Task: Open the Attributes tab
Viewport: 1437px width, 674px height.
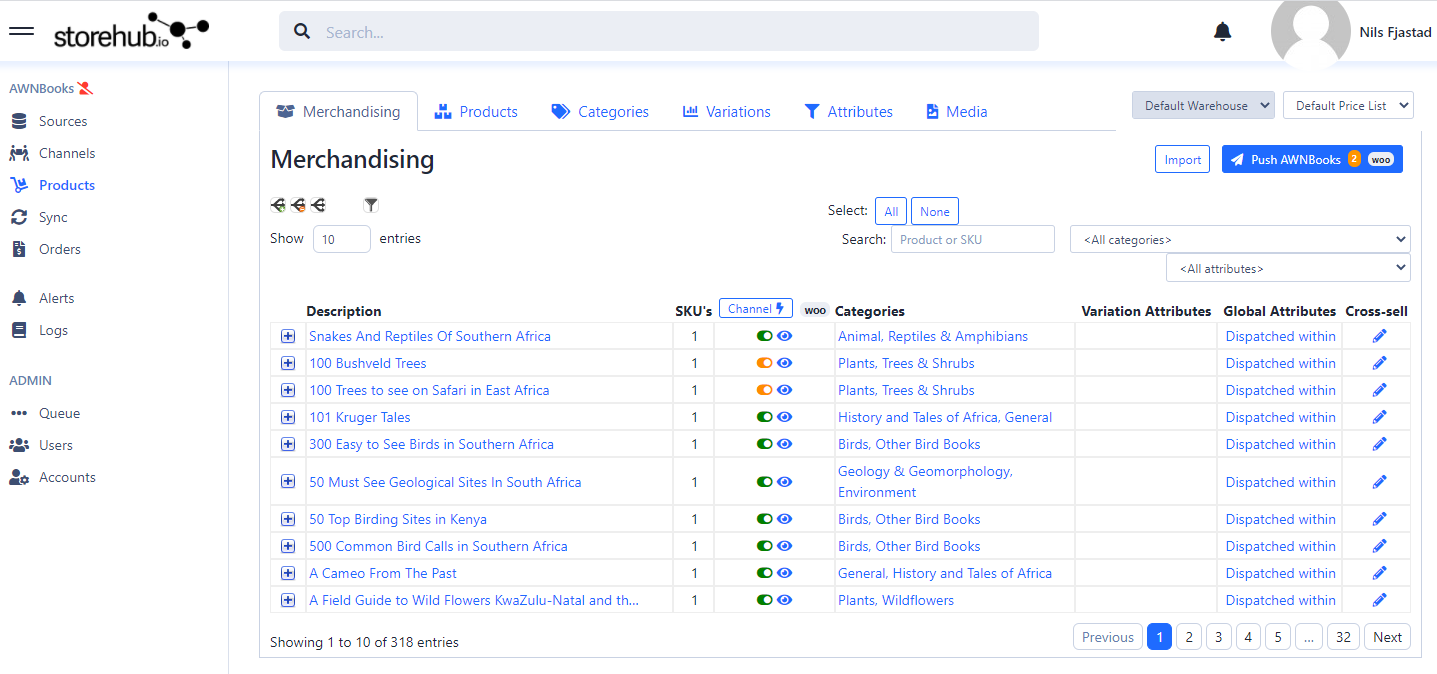Action: tap(848, 112)
